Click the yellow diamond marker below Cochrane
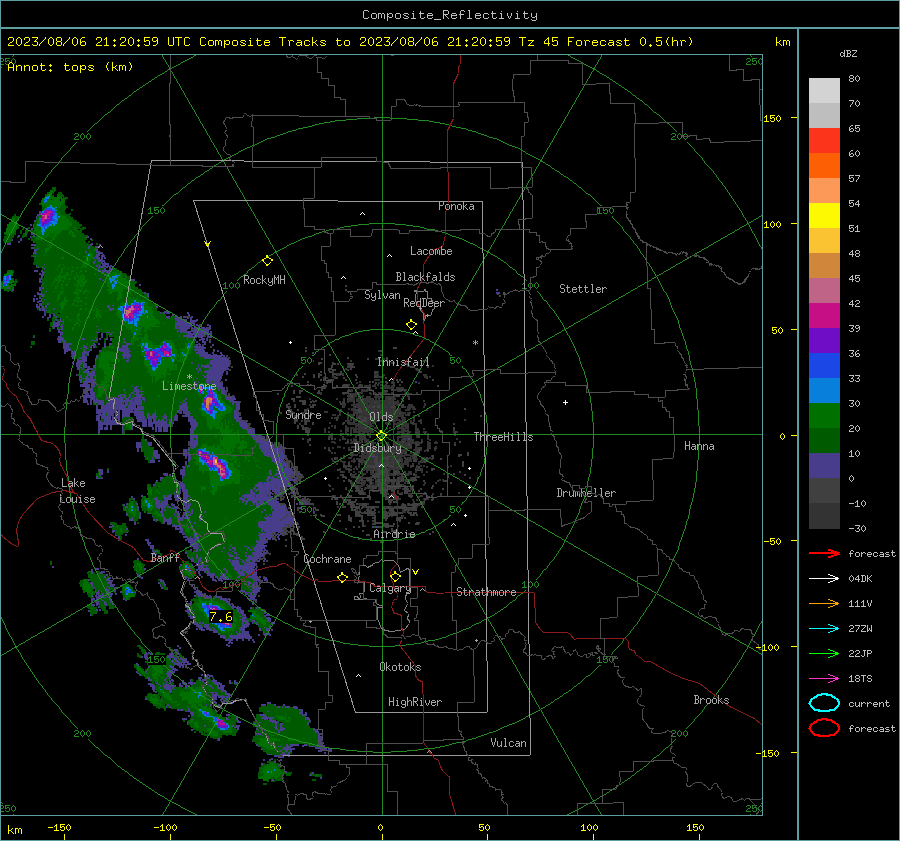 coord(342,577)
